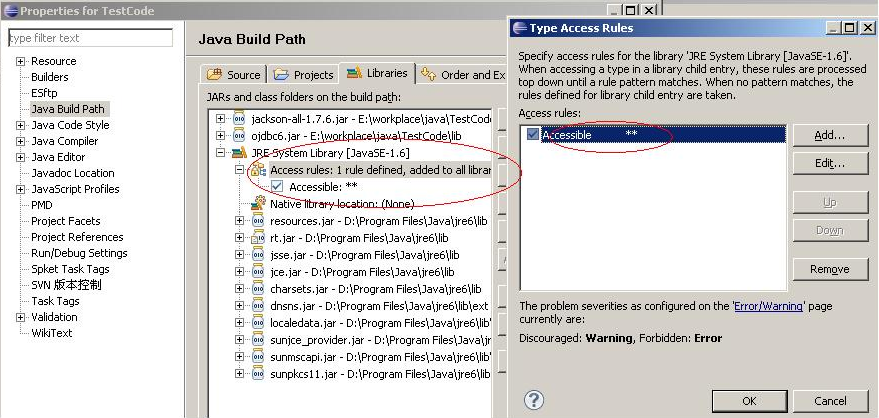
Task: Click the rt.jar jar icon
Action: (258, 238)
